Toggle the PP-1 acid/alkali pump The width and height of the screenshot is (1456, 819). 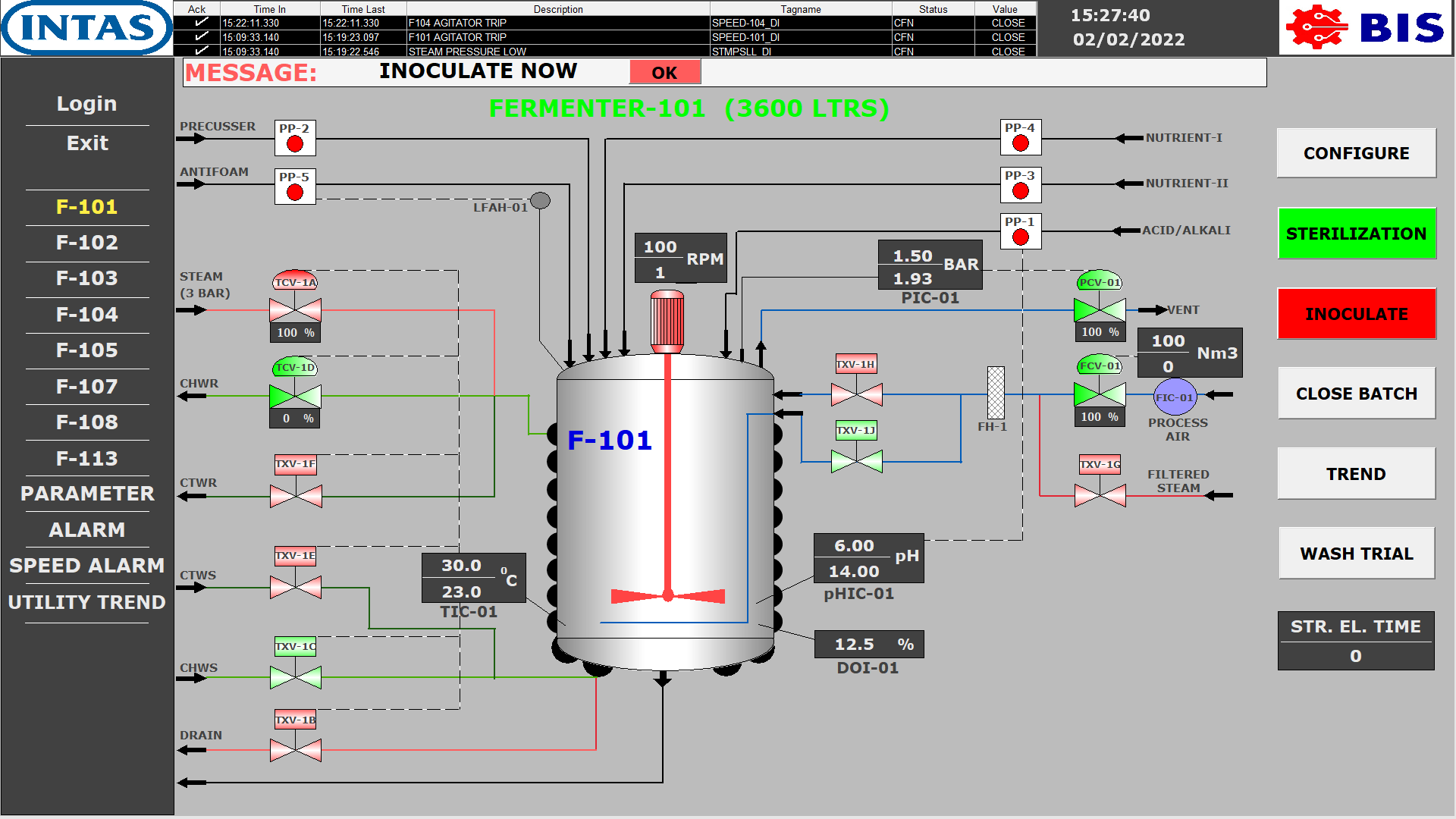[x=1021, y=237]
